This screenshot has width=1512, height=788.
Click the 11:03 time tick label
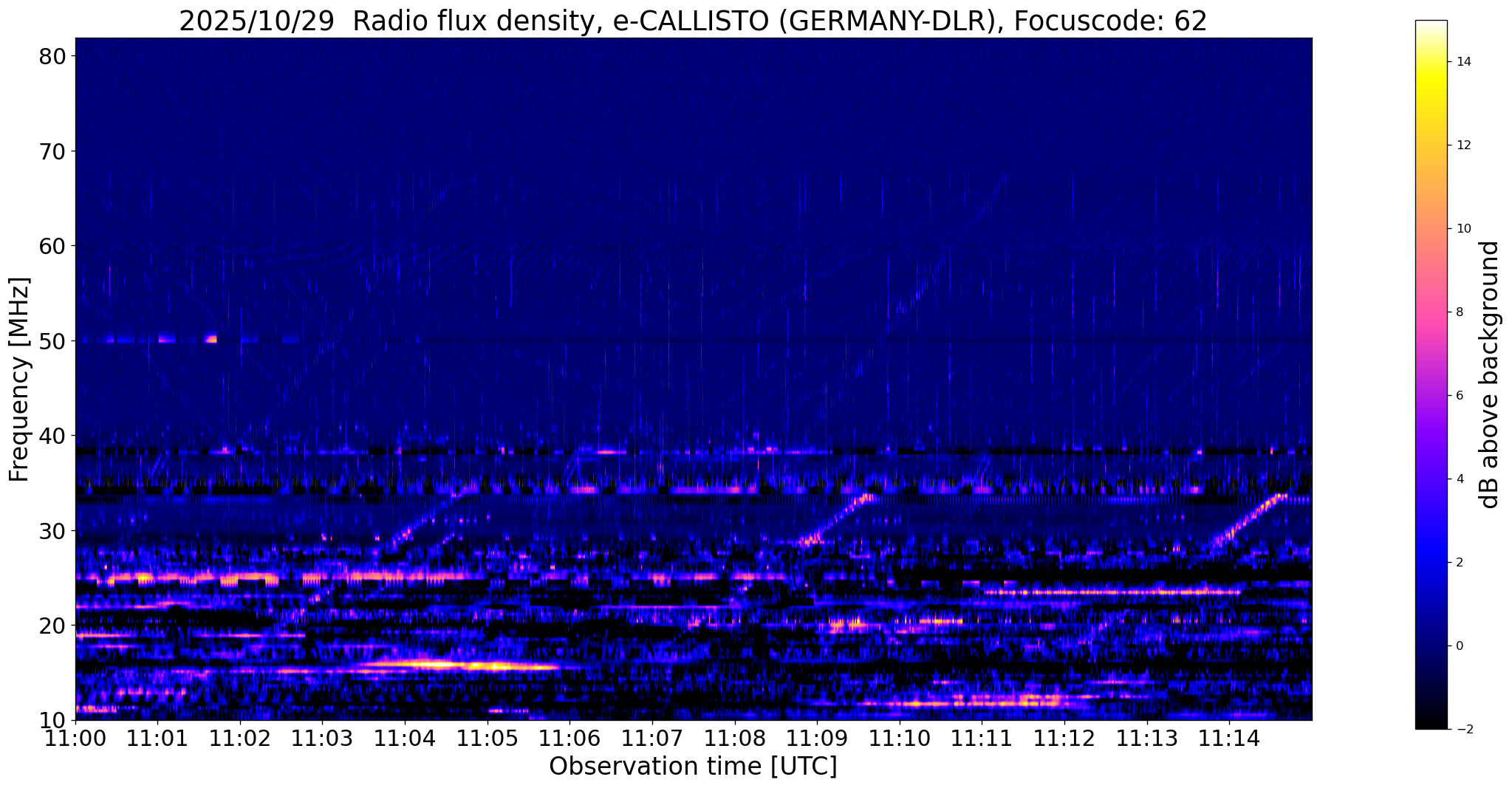pyautogui.click(x=322, y=737)
